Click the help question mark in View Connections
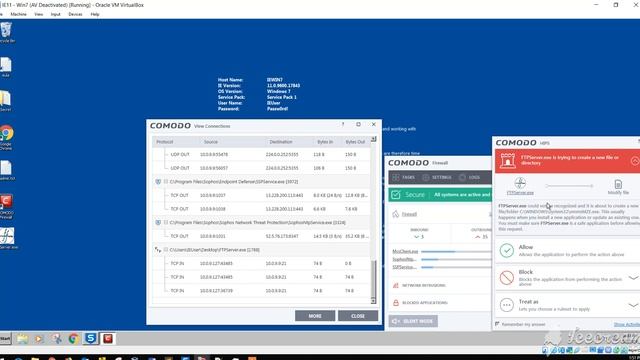This screenshot has width=640, height=360. (x=343, y=124)
